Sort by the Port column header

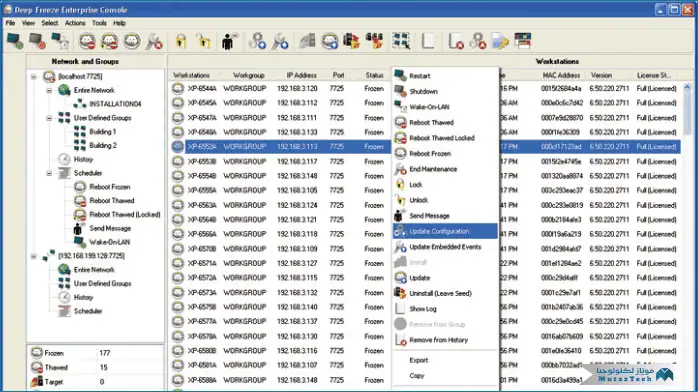[x=338, y=75]
